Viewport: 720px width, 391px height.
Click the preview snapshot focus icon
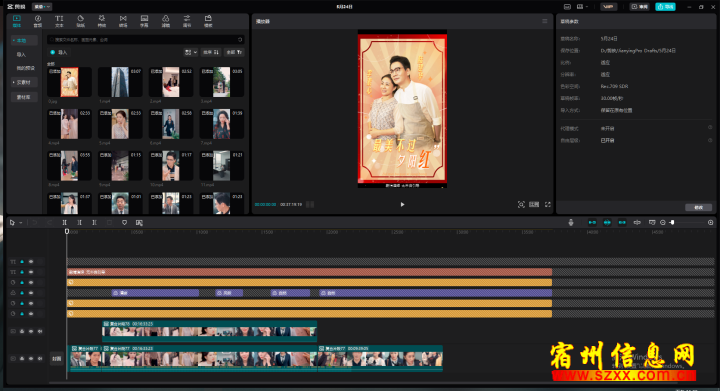[521, 205]
